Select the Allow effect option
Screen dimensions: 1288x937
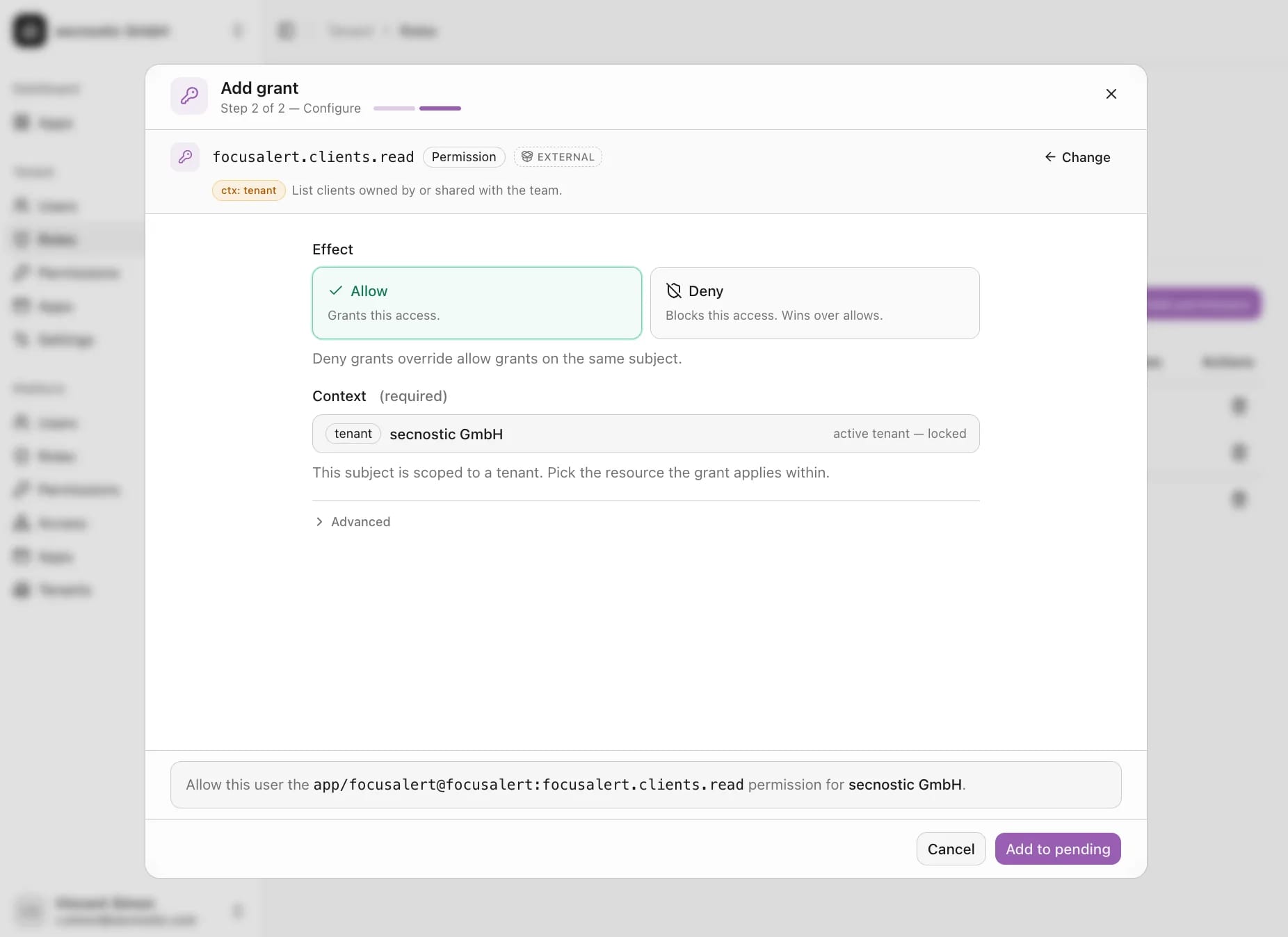[477, 303]
